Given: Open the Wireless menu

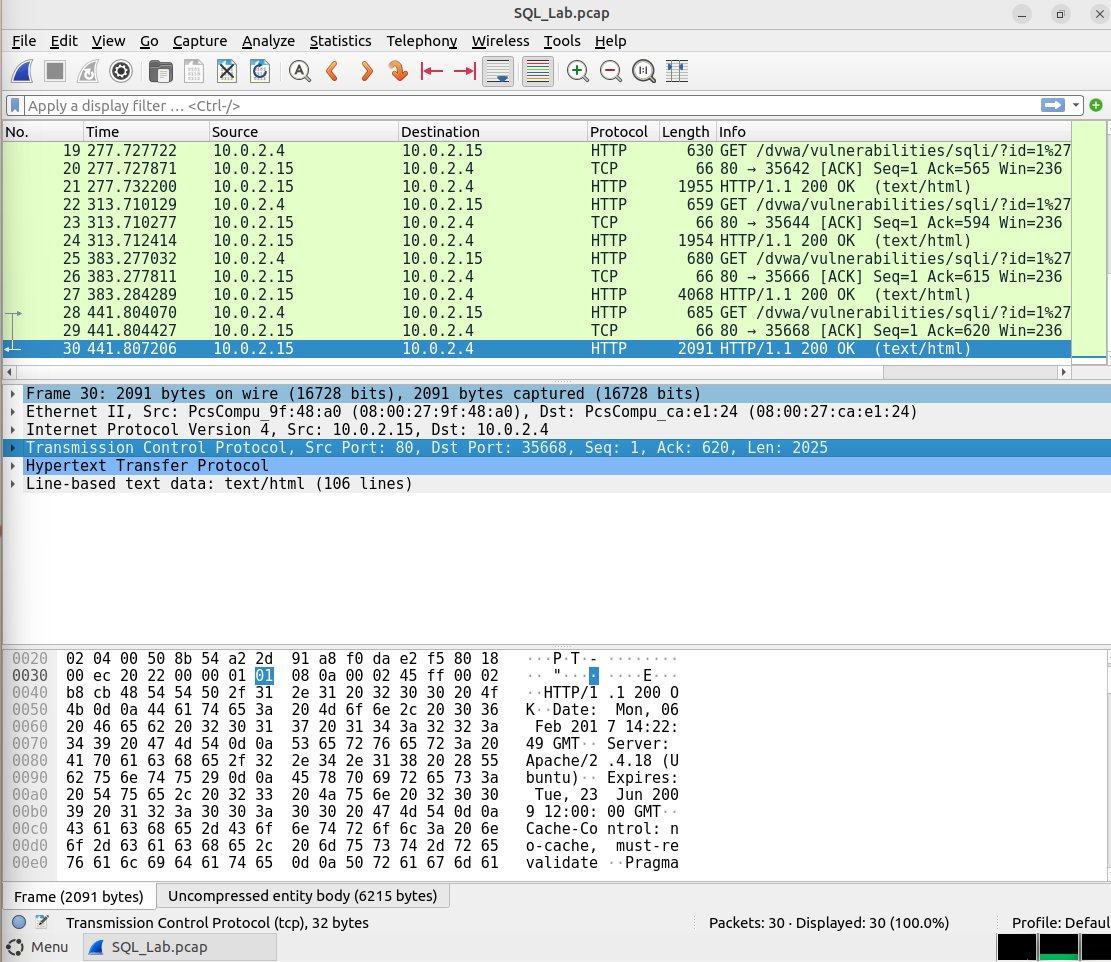Looking at the screenshot, I should [500, 41].
